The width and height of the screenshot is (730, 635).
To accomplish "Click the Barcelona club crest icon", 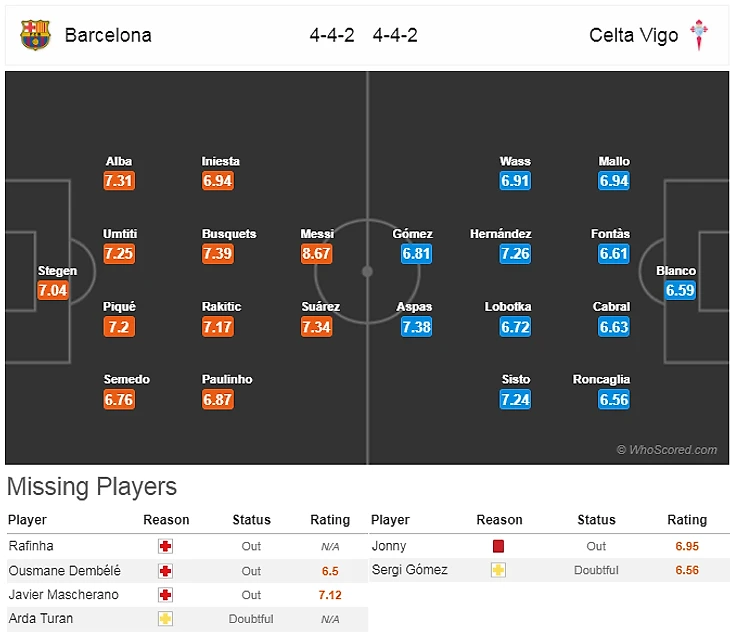I will point(35,35).
